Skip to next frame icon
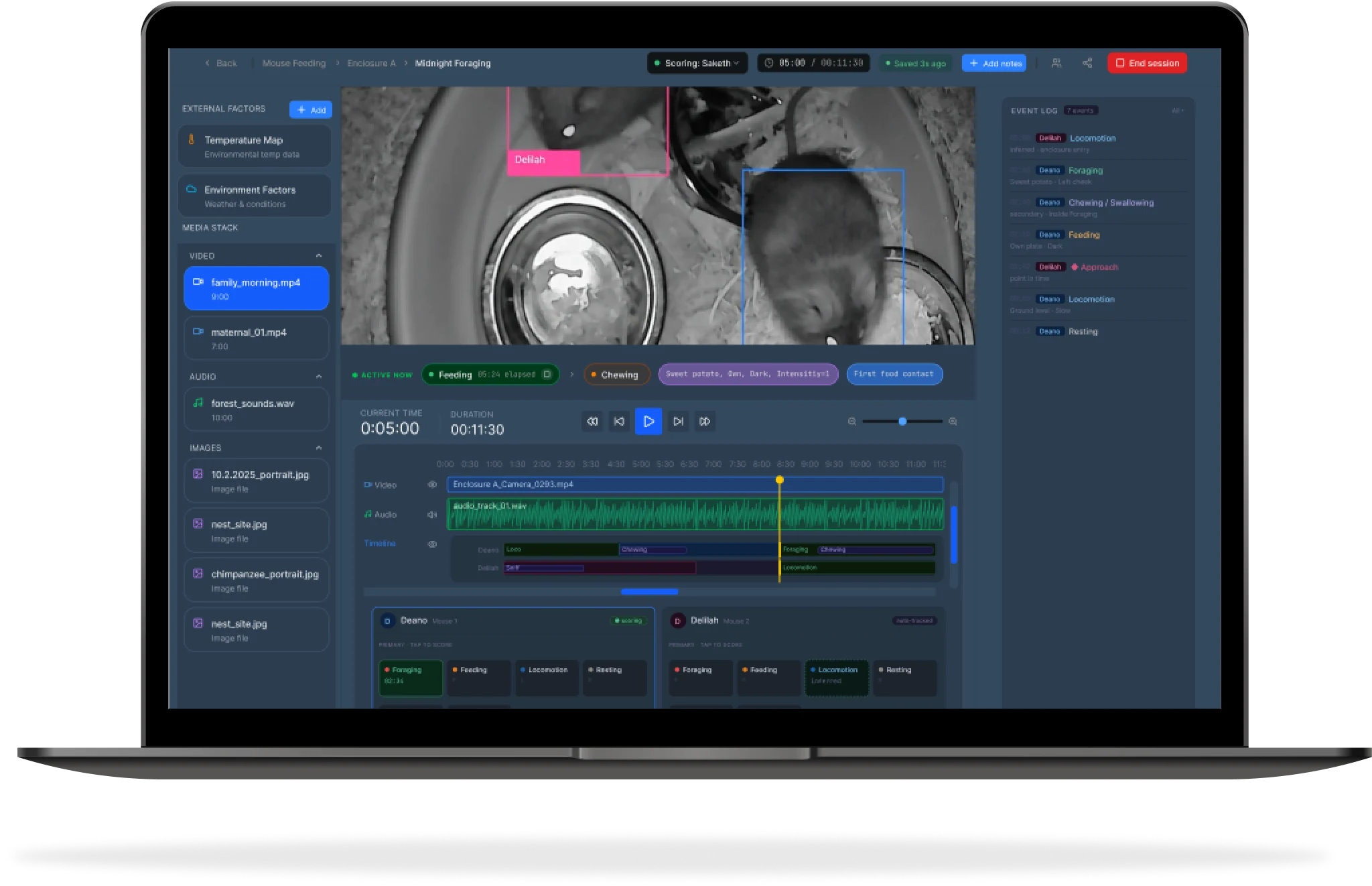The height and width of the screenshot is (886, 1372). click(x=678, y=422)
